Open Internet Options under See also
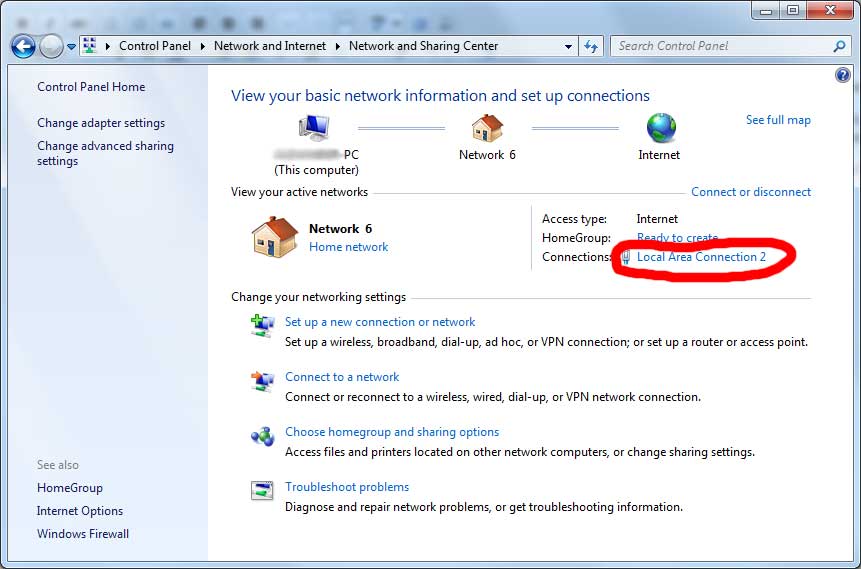 80,511
